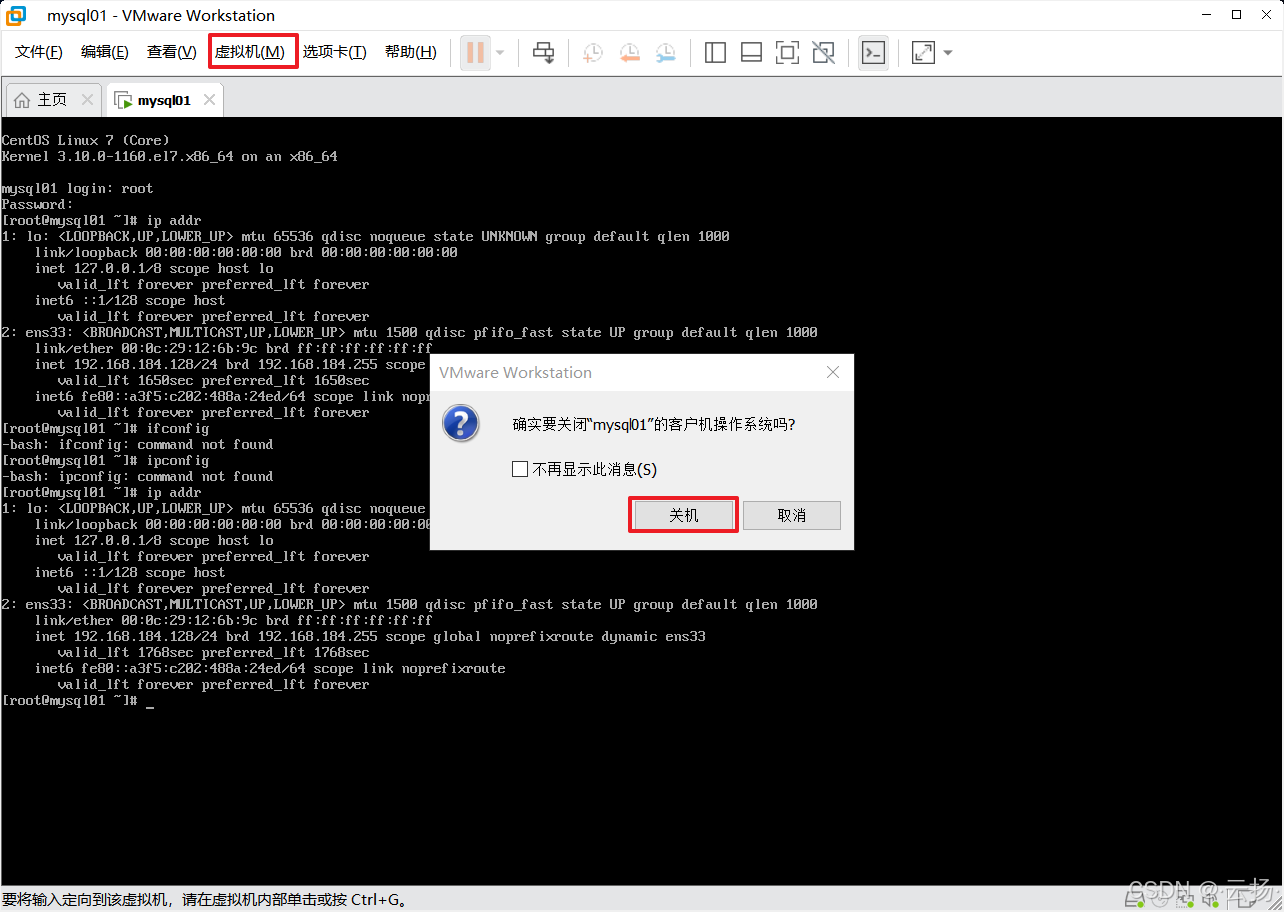Click the 关机 button in dialog

point(684,515)
